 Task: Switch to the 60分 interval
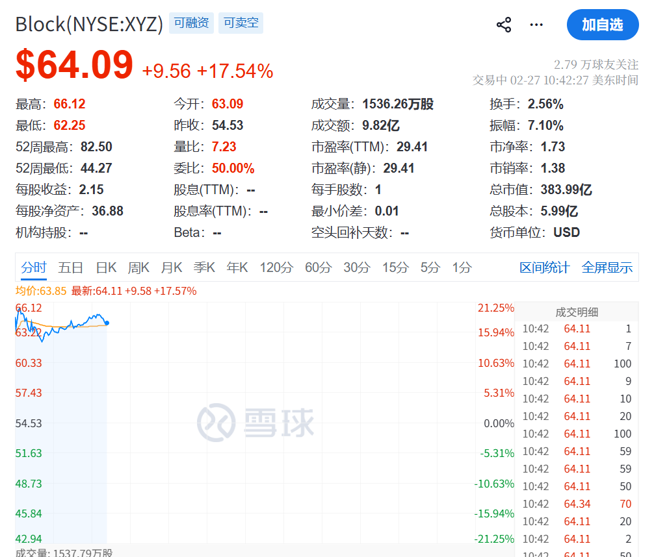tap(318, 267)
